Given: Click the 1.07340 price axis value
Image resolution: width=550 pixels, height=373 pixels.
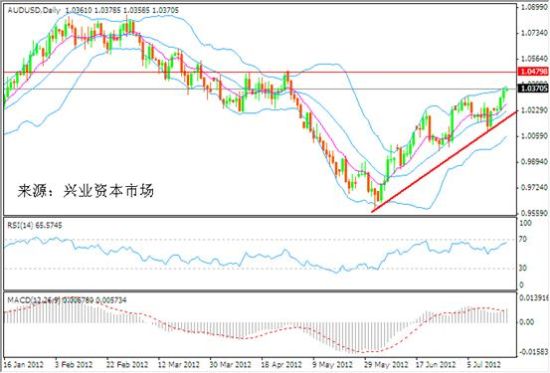Looking at the screenshot, I should point(534,33).
